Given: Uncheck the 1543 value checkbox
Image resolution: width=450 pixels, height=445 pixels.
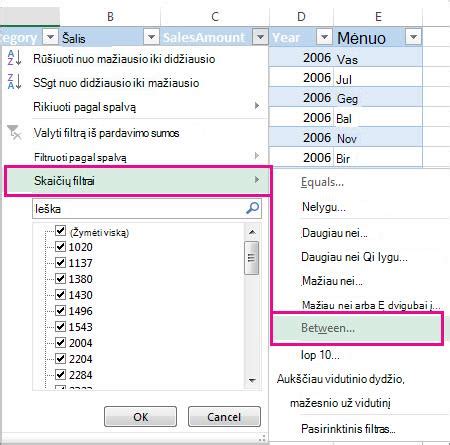Looking at the screenshot, I should 60,326.
